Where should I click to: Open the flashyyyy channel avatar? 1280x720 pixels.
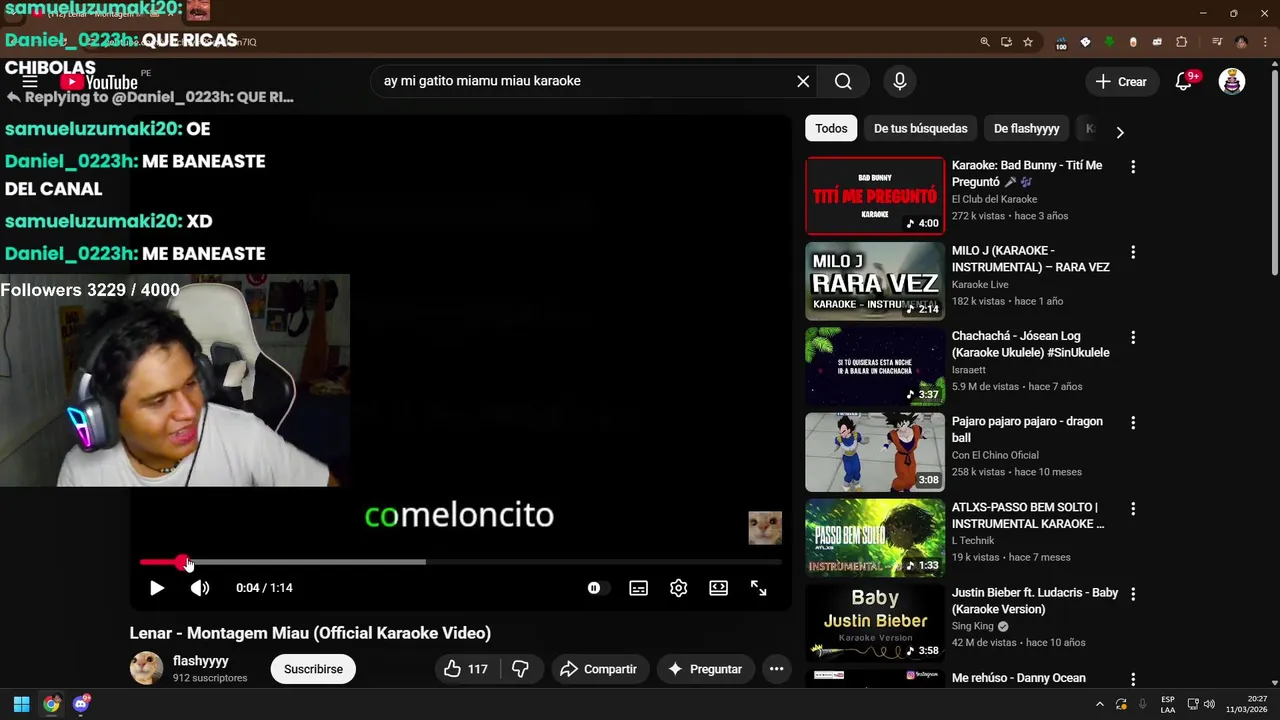tap(147, 668)
